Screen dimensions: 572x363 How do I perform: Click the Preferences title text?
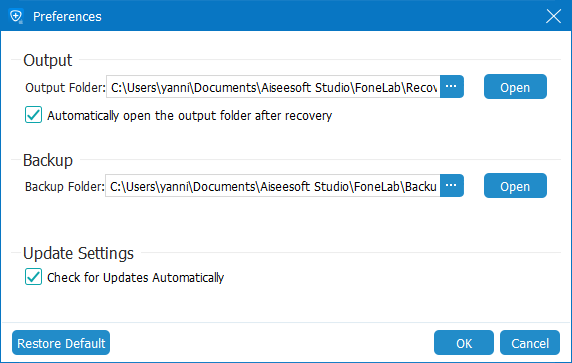click(x=67, y=17)
